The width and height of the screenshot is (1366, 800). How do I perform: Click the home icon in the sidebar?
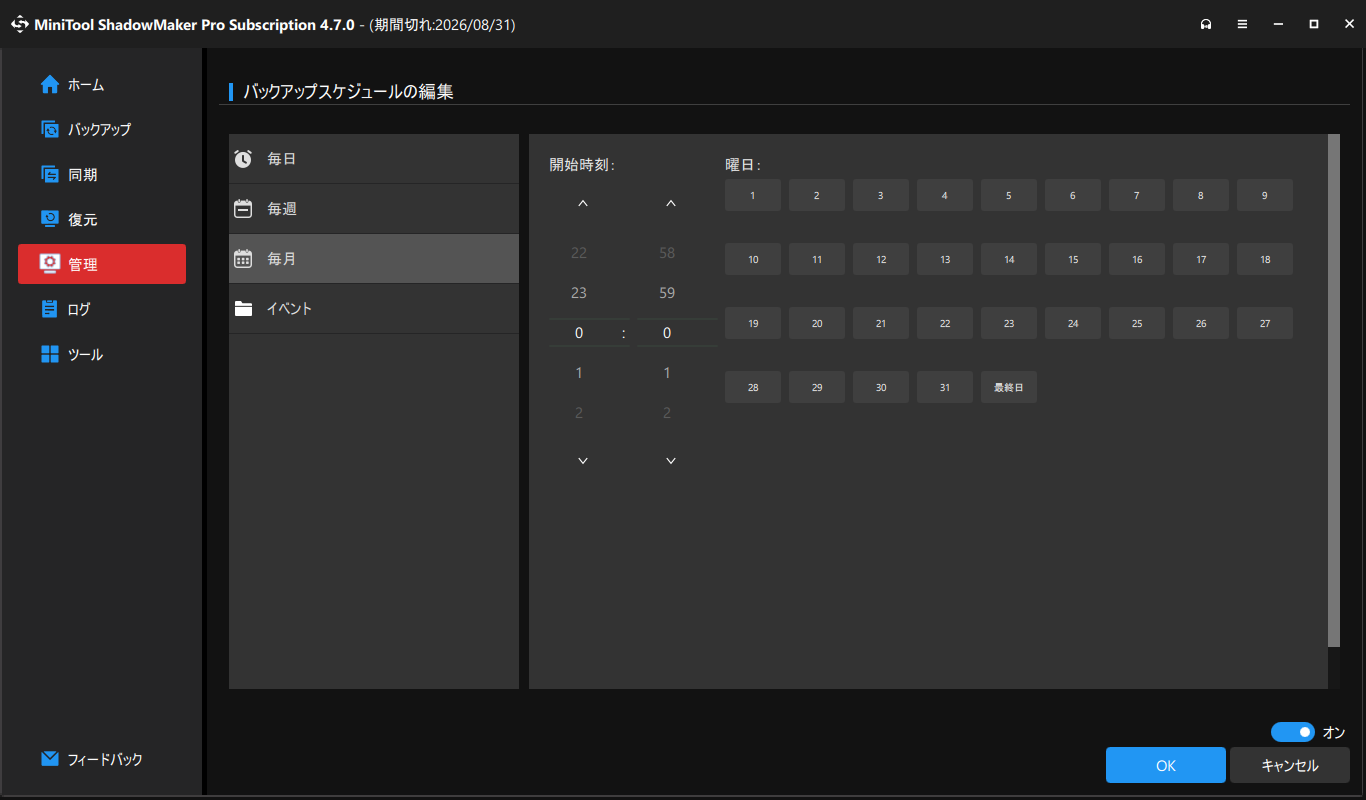(x=50, y=85)
